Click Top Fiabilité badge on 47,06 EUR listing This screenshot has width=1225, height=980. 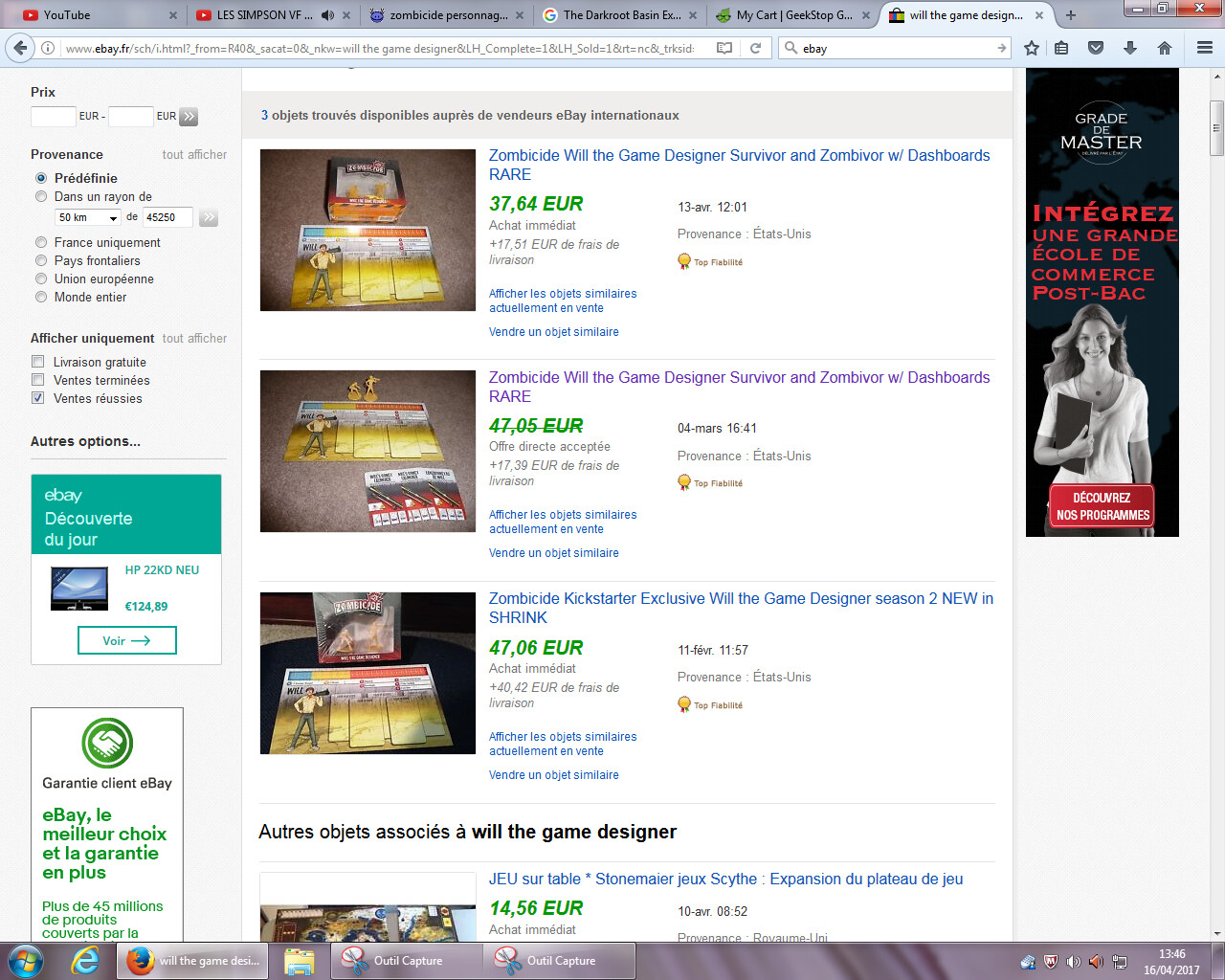click(x=710, y=704)
